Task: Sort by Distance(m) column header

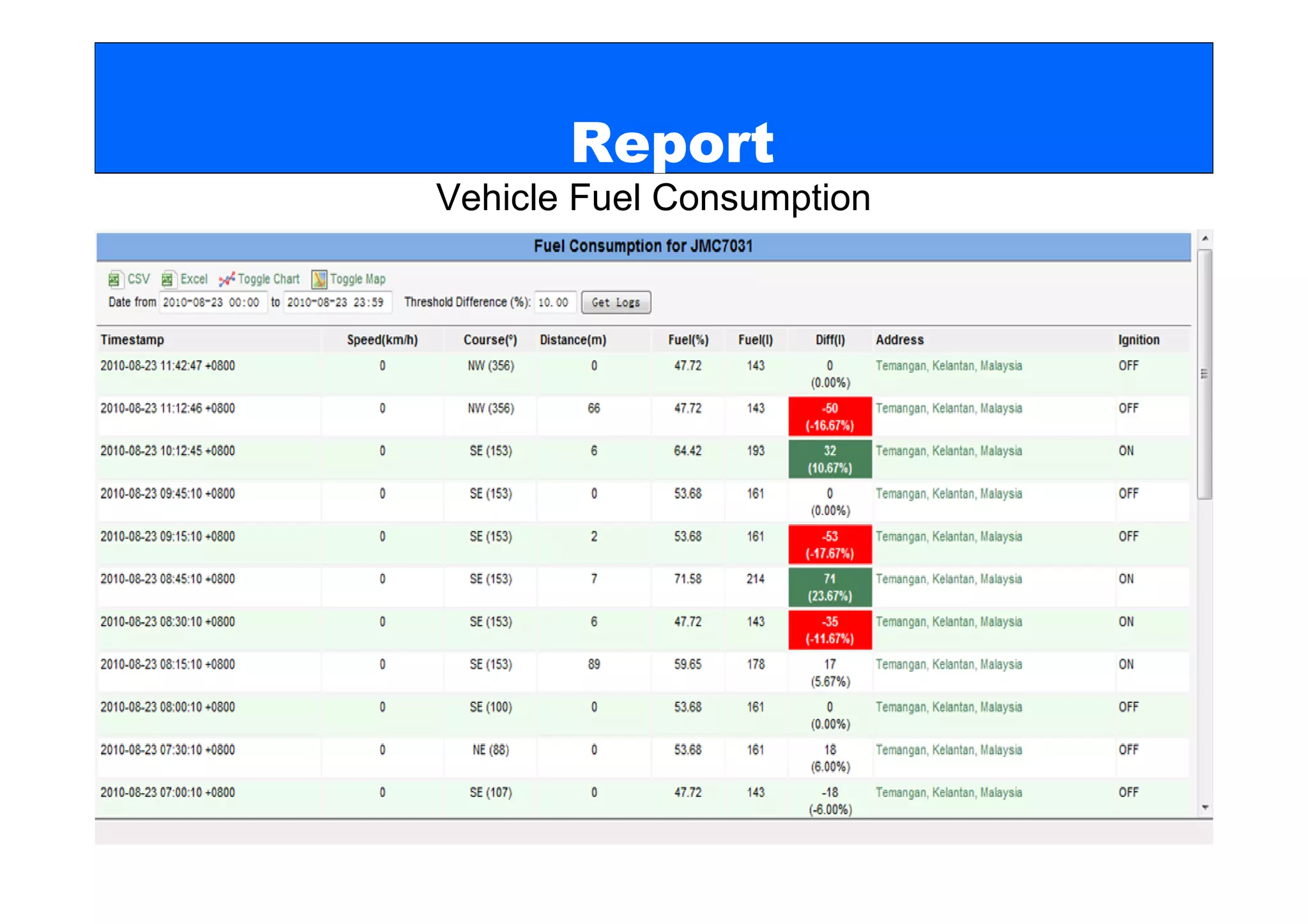Action: [573, 340]
